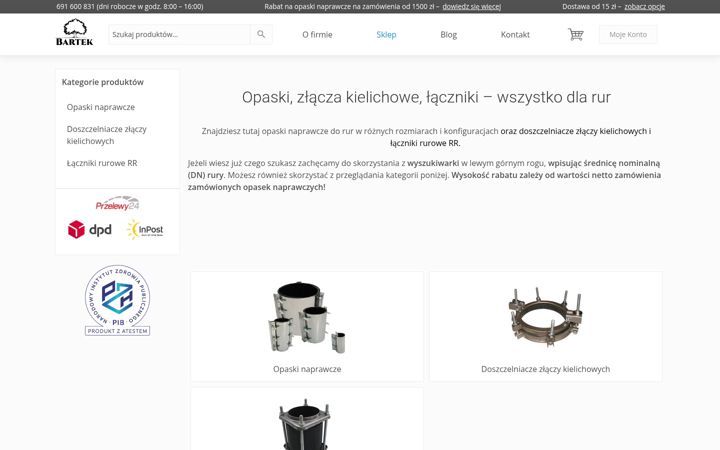Click the page heading Opaski, złącza kielichowe, łączniki
This screenshot has width=720, height=450.
click(x=426, y=97)
